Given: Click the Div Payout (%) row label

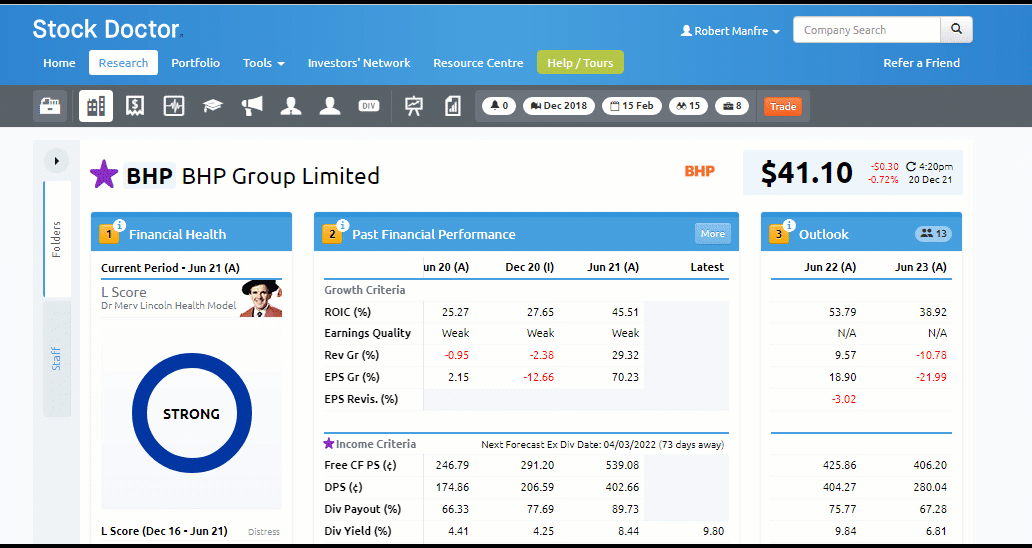Looking at the screenshot, I should click(363, 509).
